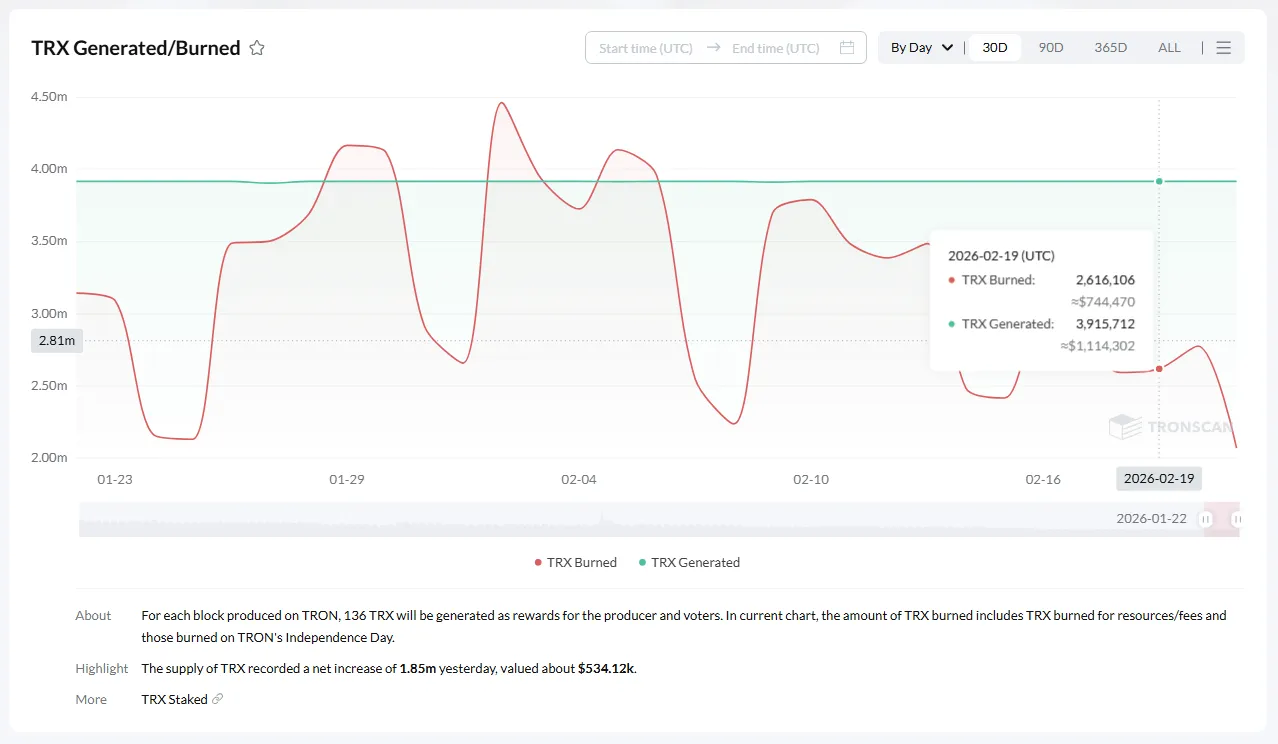Image resolution: width=1278 pixels, height=744 pixels.
Task: Toggle the TRX Generated legend series
Action: coord(690,562)
